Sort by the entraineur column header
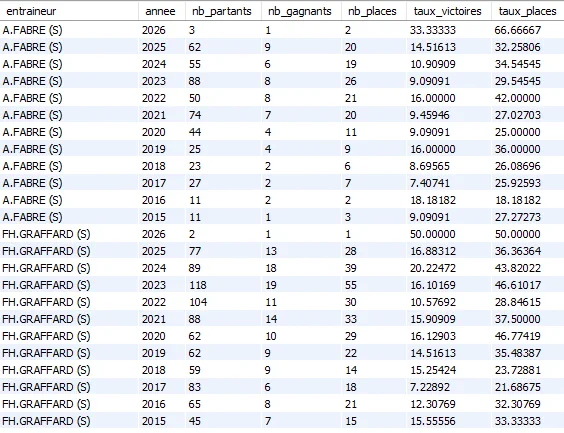 click(x=69, y=11)
